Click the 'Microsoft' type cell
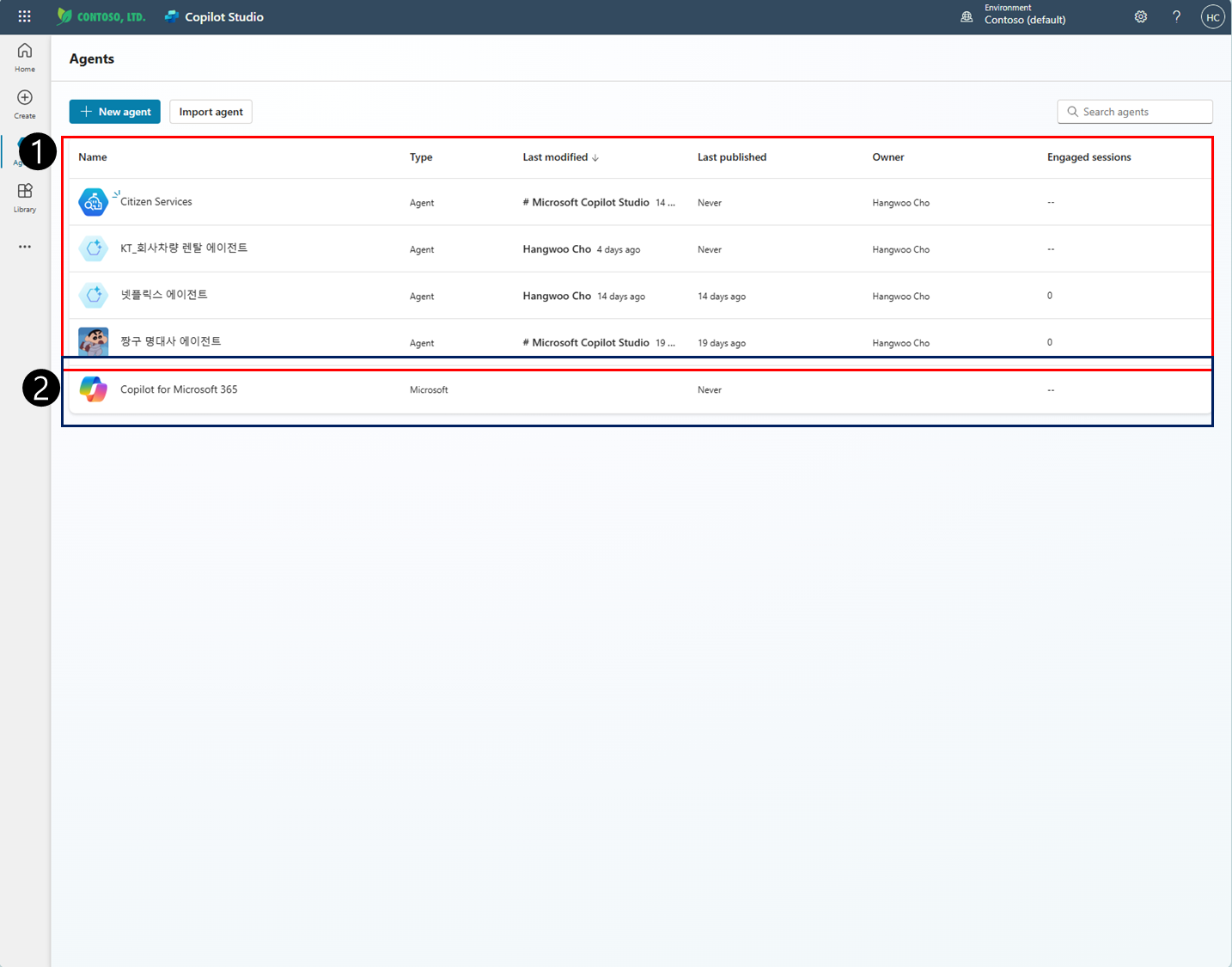 point(429,390)
